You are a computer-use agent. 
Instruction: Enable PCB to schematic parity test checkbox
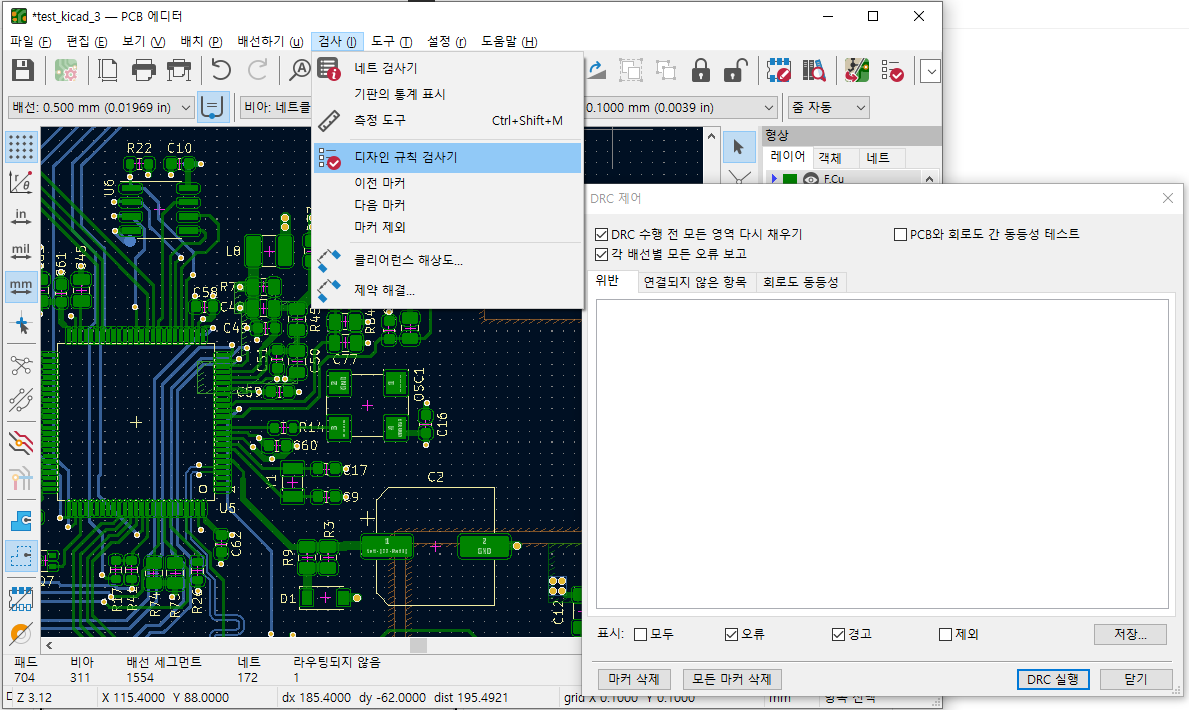pos(901,234)
